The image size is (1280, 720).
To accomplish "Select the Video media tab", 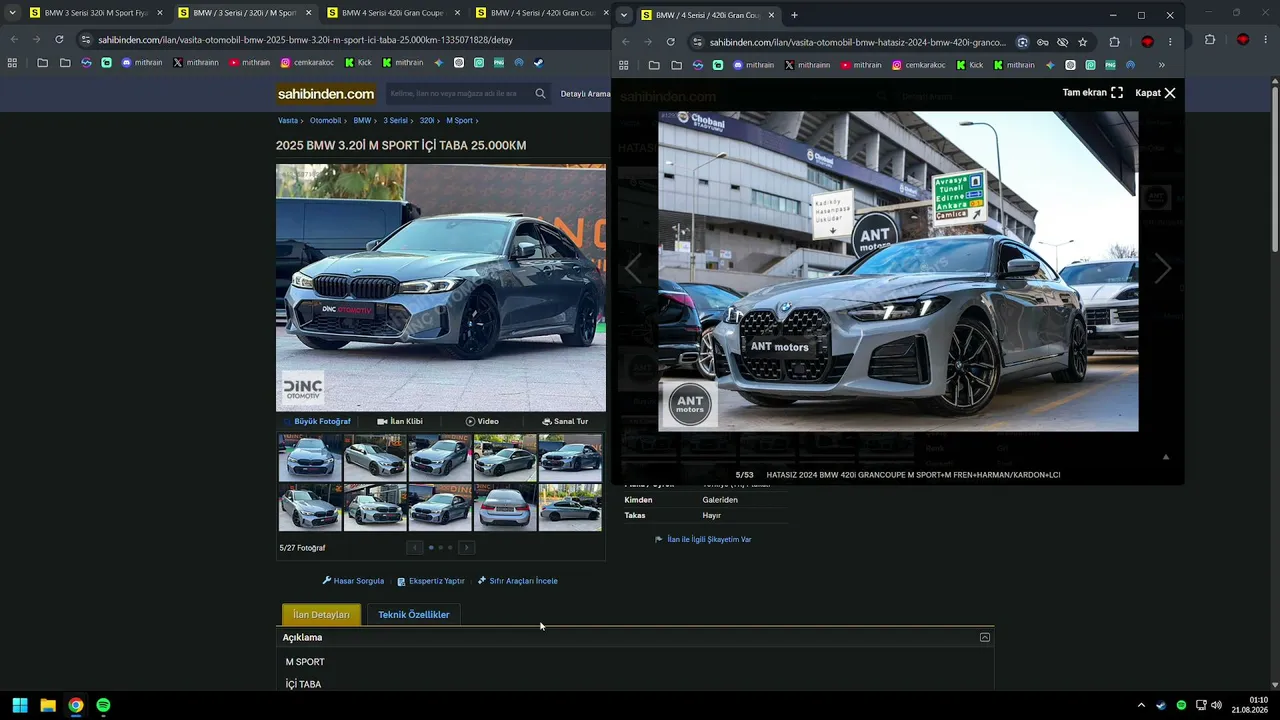I will point(482,421).
